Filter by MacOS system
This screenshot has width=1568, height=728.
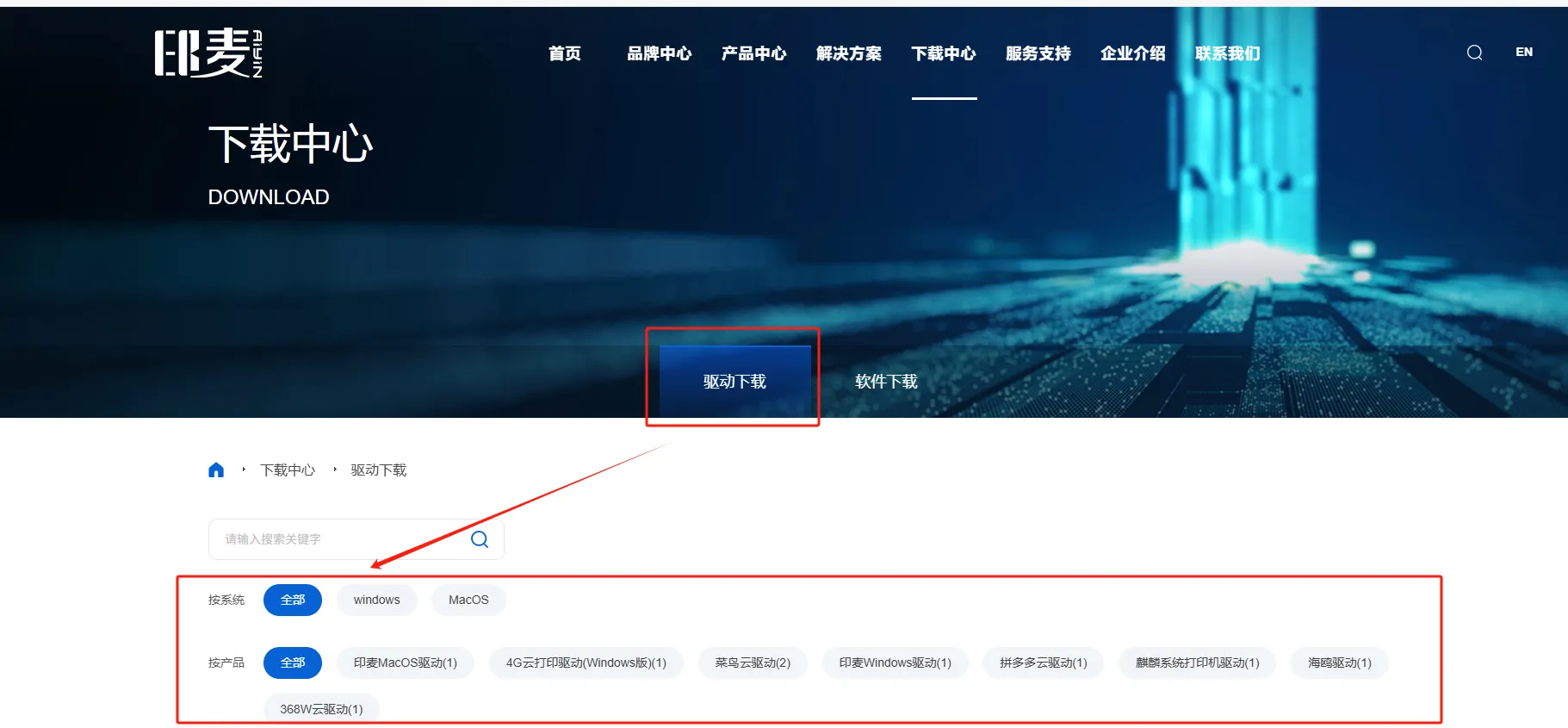[468, 600]
